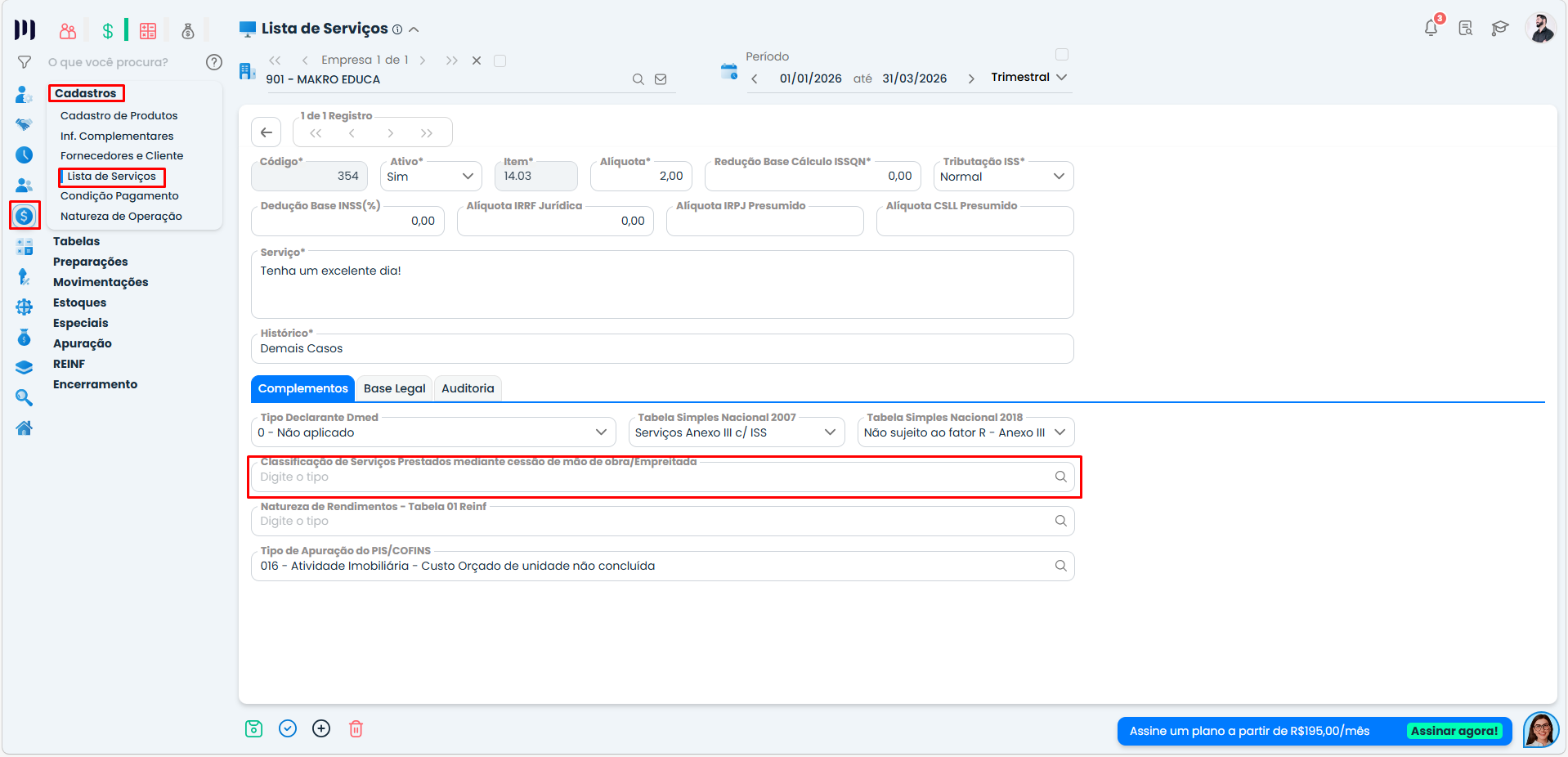Search Classificação de Serviços magnifier icon
This screenshot has width=1568, height=757.
(1060, 477)
